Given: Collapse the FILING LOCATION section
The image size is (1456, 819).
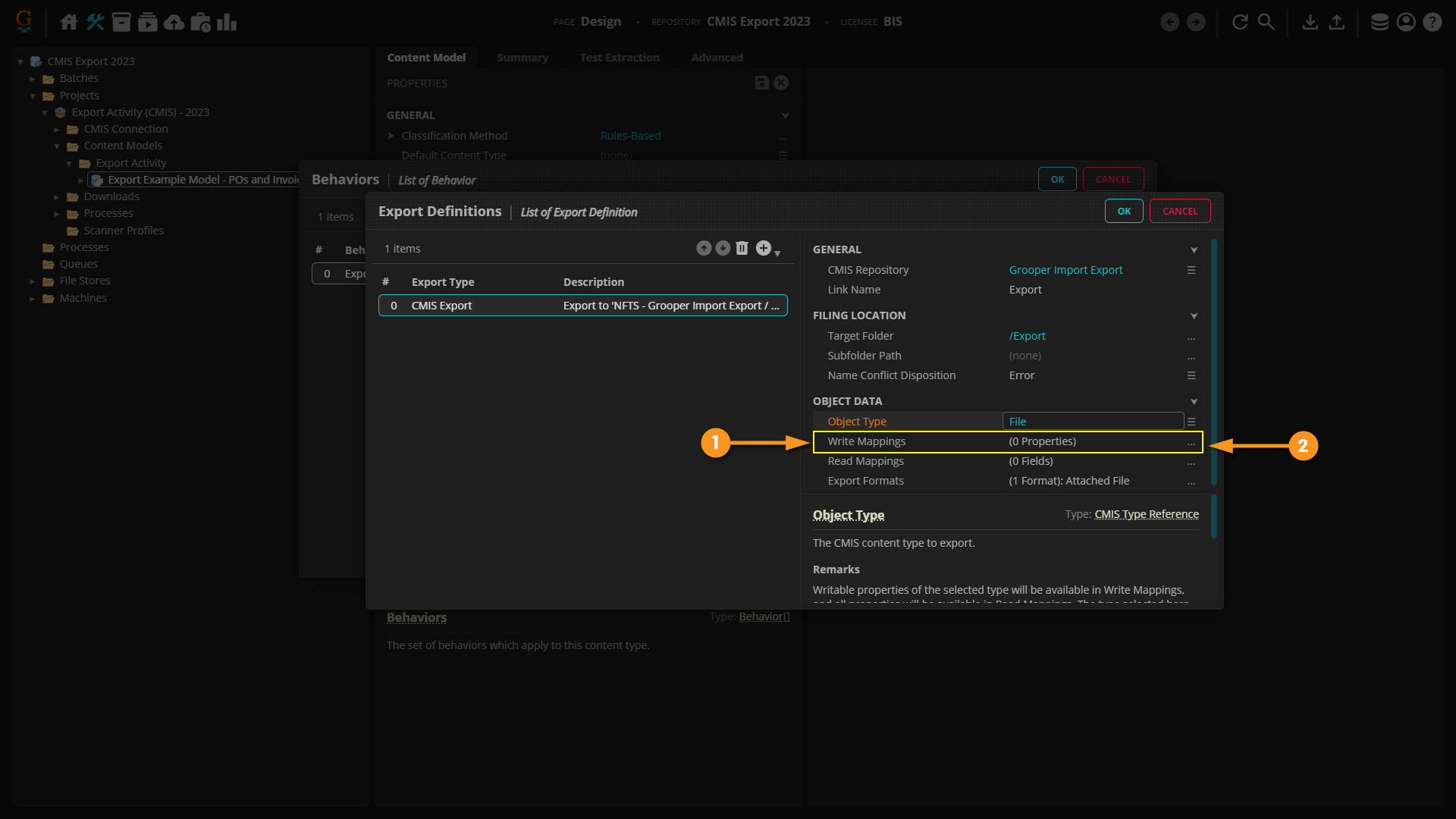Looking at the screenshot, I should [1194, 315].
